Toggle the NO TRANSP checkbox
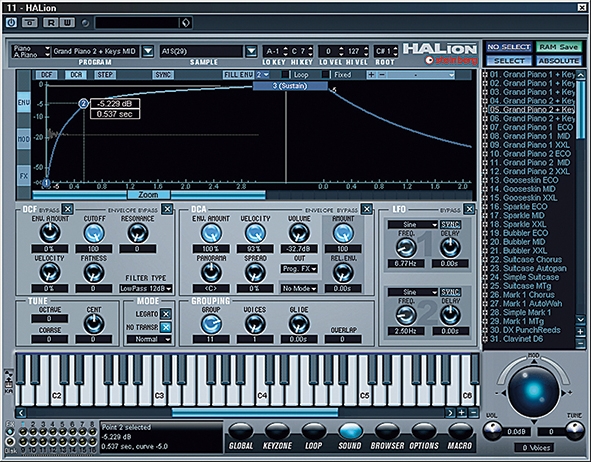The height and width of the screenshot is (462, 591). click(x=166, y=327)
